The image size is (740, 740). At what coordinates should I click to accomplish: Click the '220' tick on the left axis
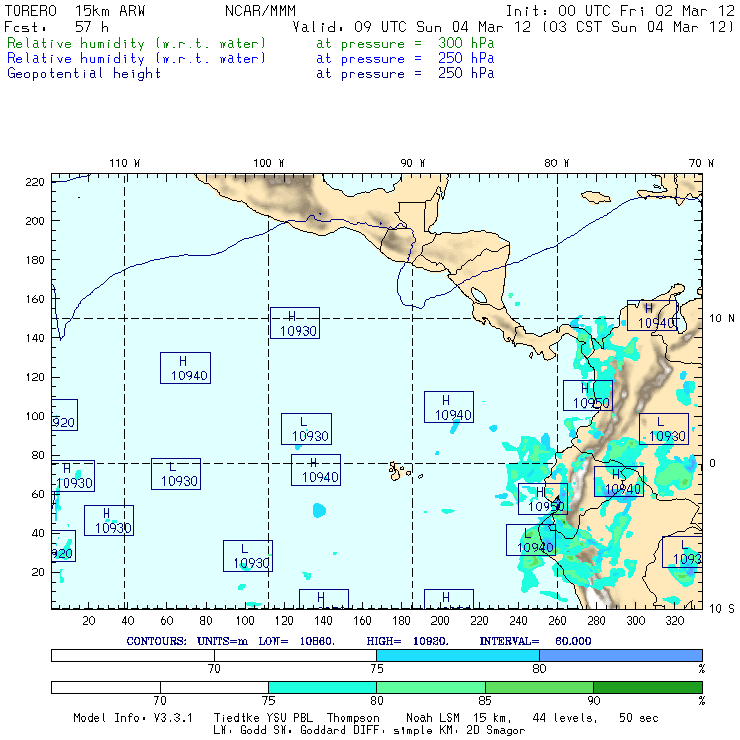click(x=35, y=182)
